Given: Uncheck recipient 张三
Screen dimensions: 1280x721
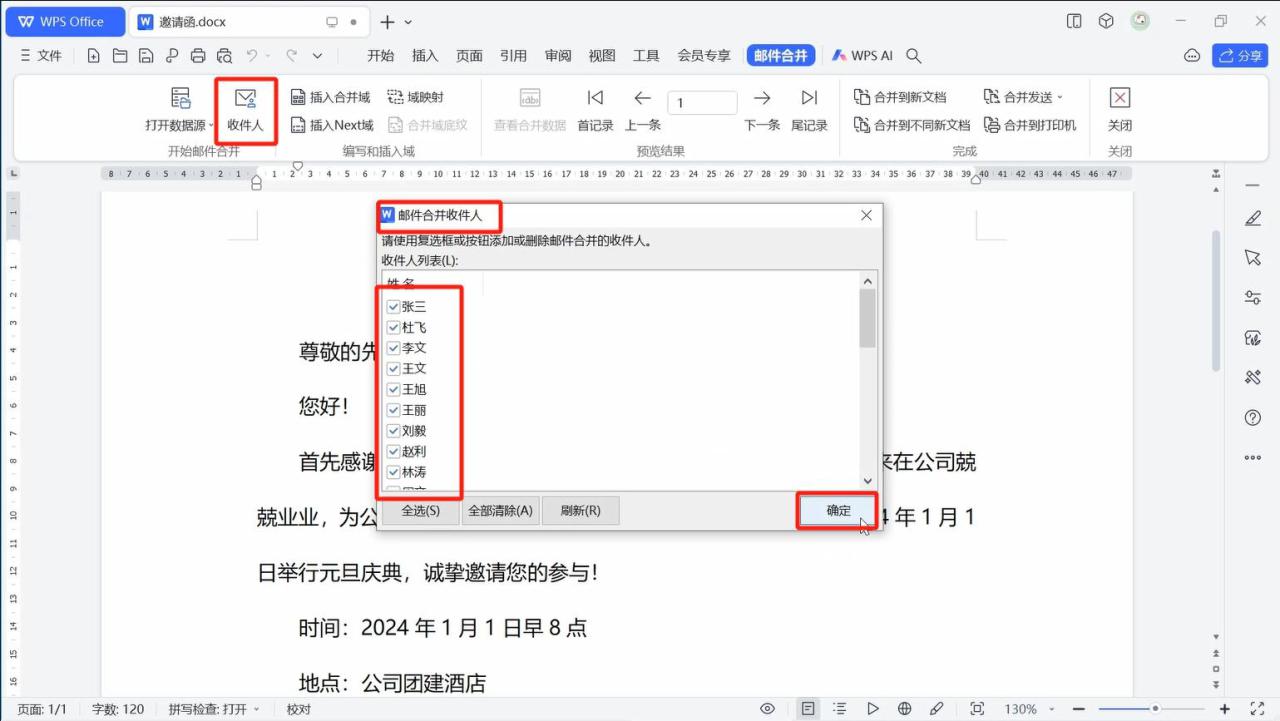Looking at the screenshot, I should pyautogui.click(x=393, y=307).
